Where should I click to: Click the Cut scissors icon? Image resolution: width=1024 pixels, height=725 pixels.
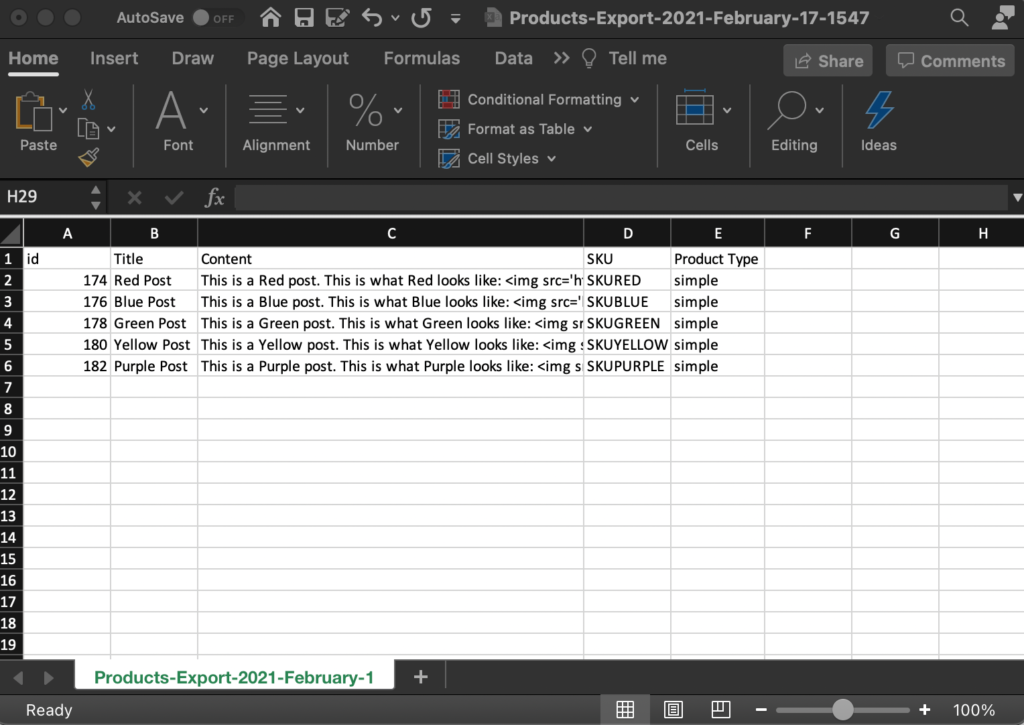88,100
